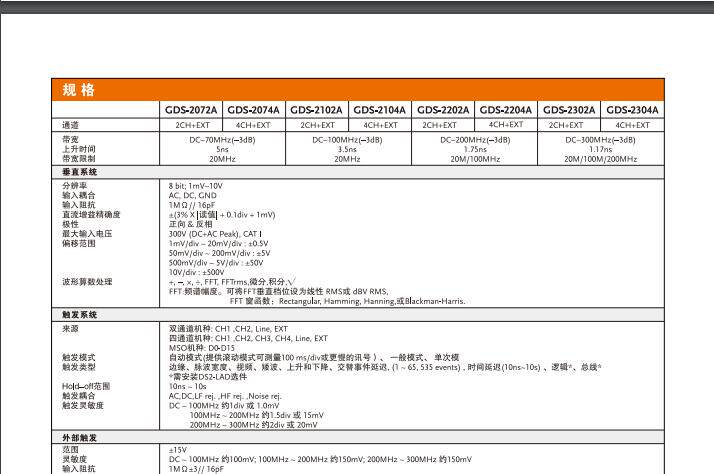Click the 触发灵敏度 row label

83,405
